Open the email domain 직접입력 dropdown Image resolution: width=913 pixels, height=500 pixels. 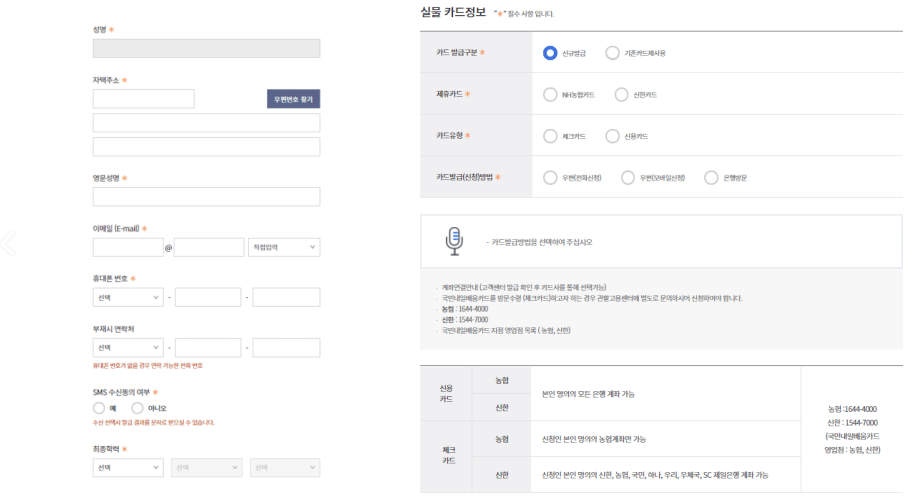point(284,247)
